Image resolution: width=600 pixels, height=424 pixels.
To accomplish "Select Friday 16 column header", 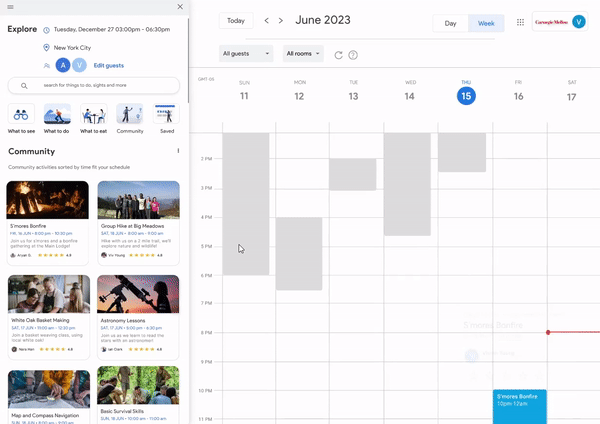I will click(518, 91).
